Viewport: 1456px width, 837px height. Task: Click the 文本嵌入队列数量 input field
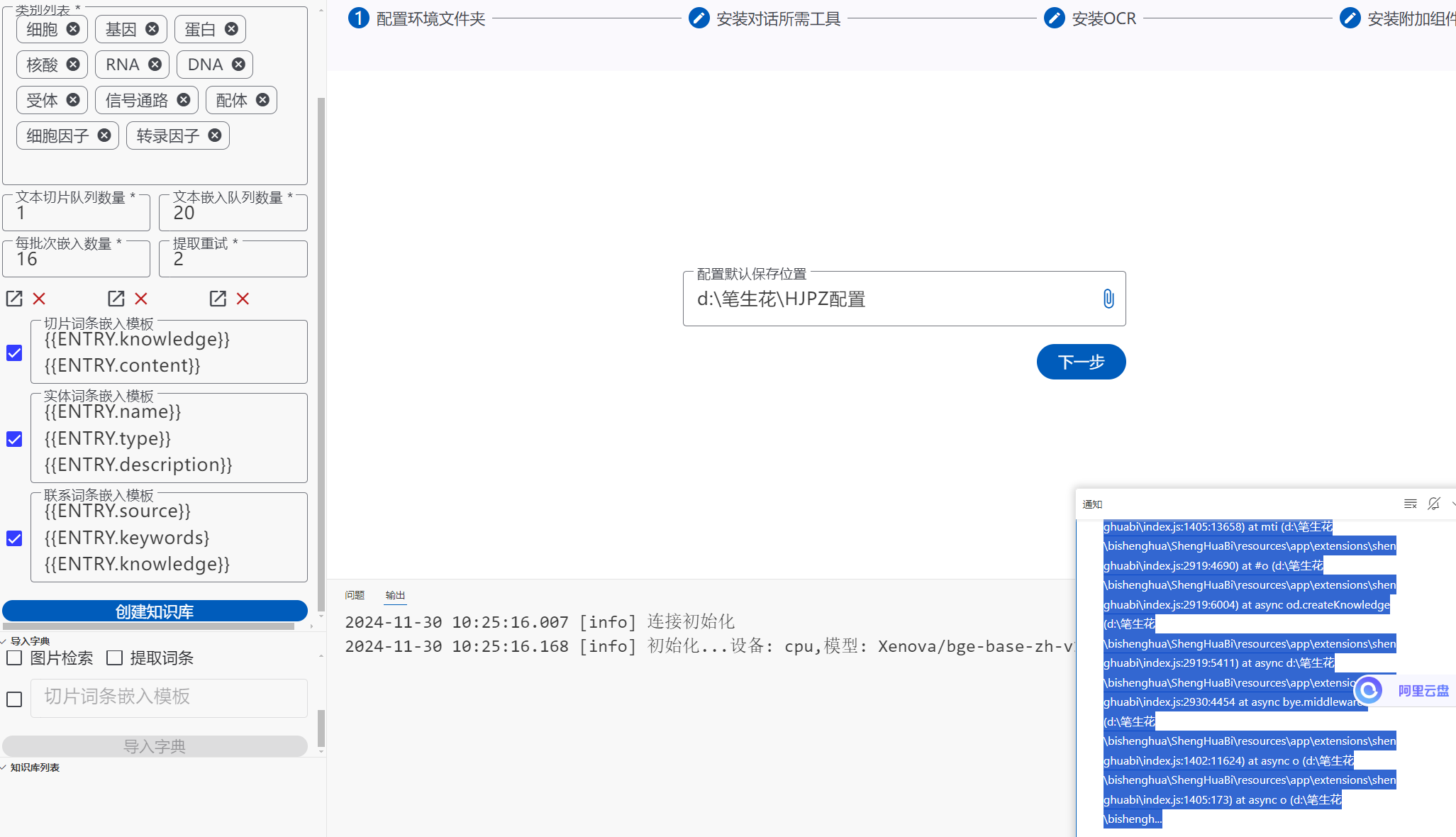pyautogui.click(x=233, y=214)
